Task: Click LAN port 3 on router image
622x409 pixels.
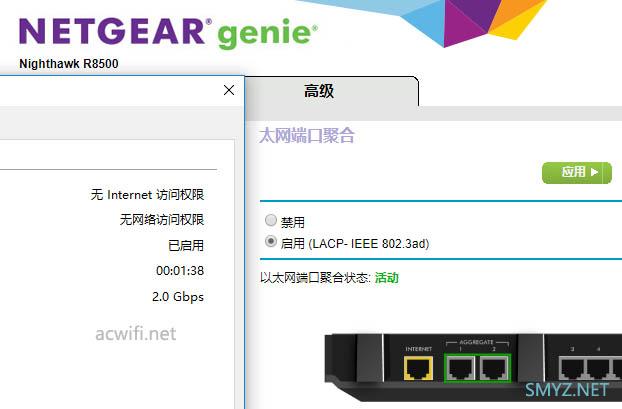Action: (573, 369)
